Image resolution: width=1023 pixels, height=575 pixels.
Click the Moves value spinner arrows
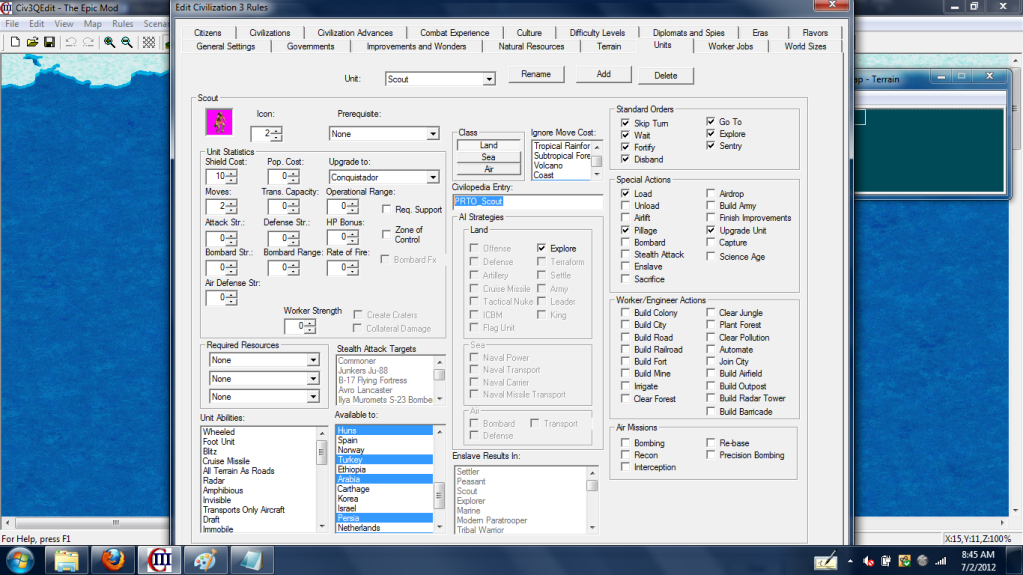(232, 207)
